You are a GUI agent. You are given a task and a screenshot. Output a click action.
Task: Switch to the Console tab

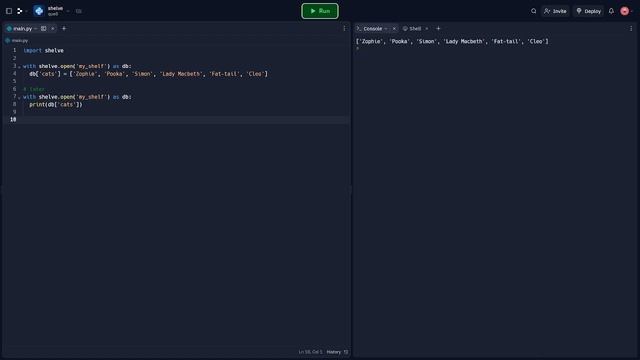click(373, 29)
